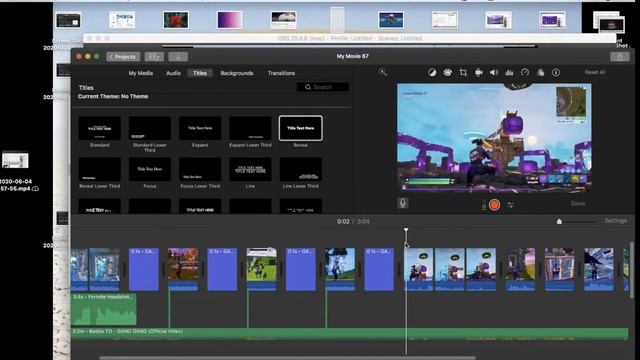Choose the Standard title thumbnail
Image resolution: width=640 pixels, height=360 pixels.
click(x=100, y=128)
